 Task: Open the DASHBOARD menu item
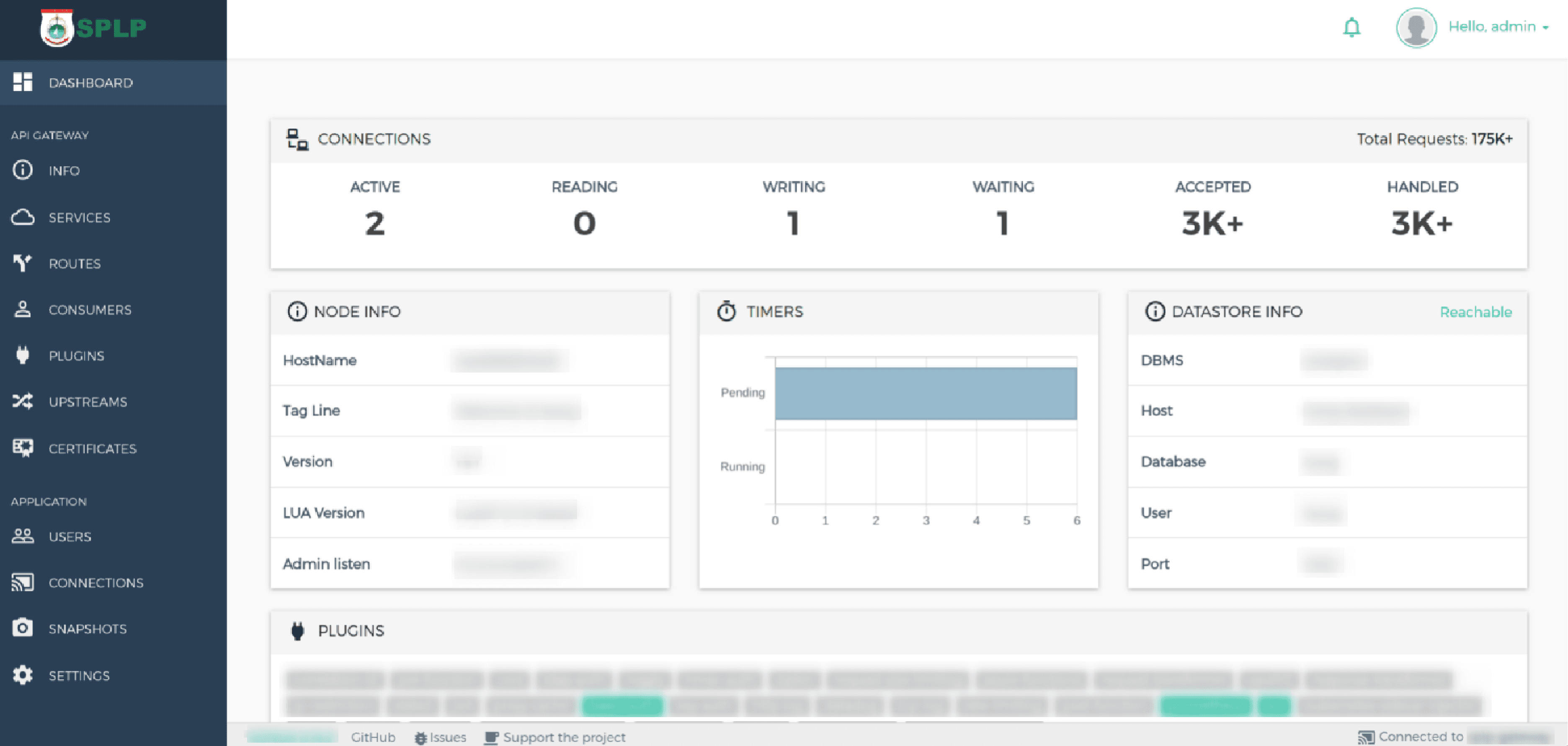(113, 82)
